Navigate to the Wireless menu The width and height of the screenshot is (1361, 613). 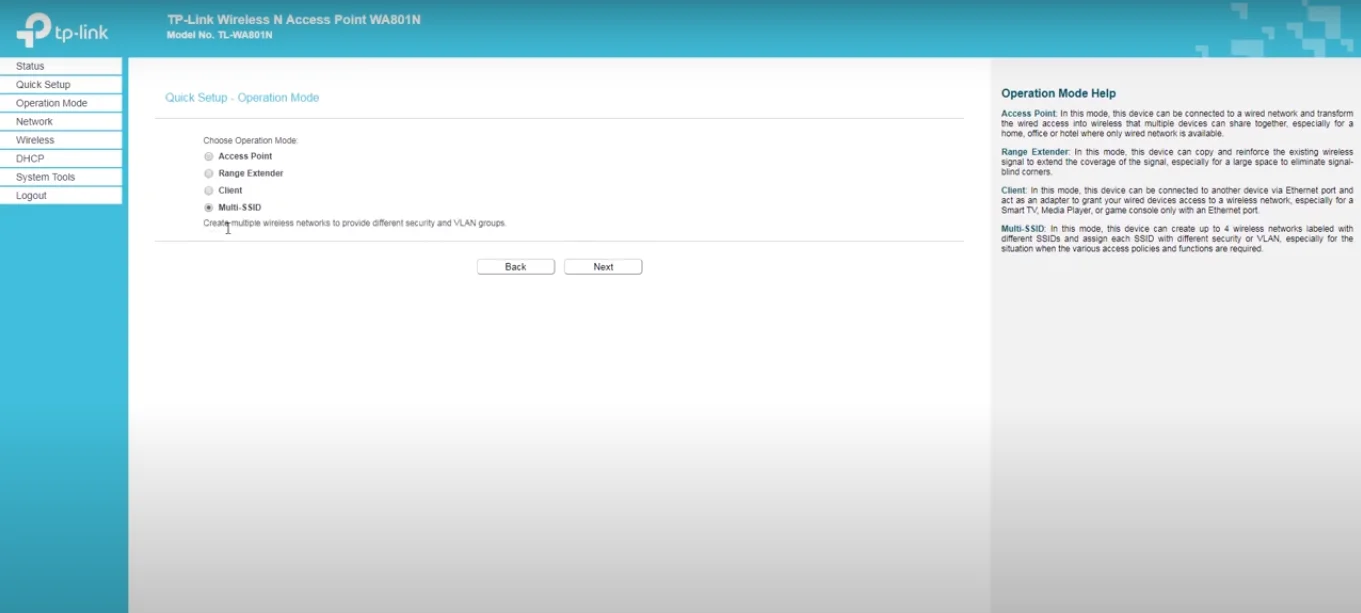coord(35,140)
